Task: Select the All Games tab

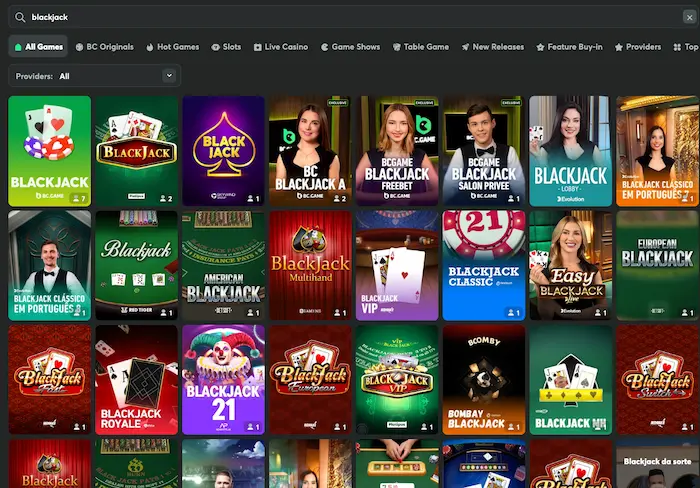Action: pos(38,46)
